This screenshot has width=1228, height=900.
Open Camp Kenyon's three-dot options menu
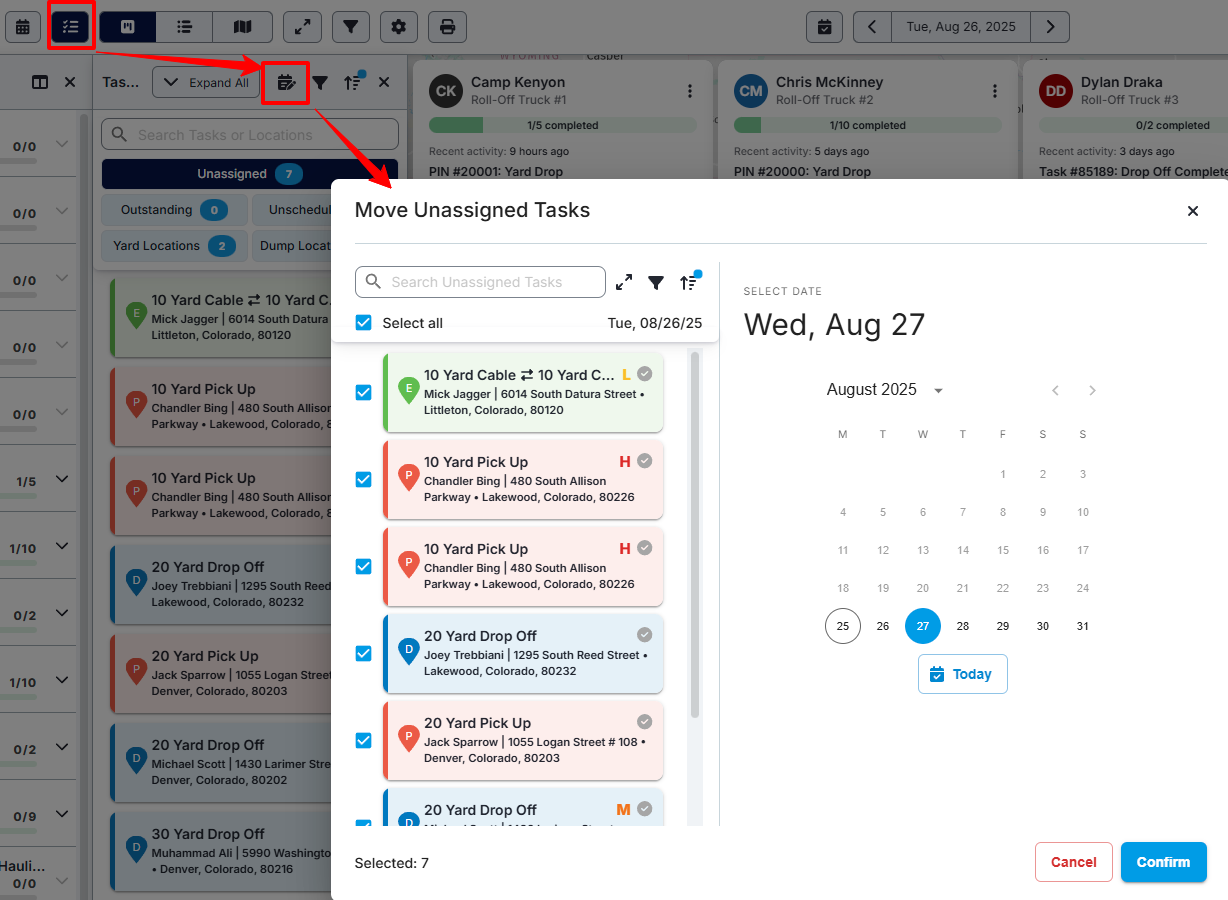point(690,91)
